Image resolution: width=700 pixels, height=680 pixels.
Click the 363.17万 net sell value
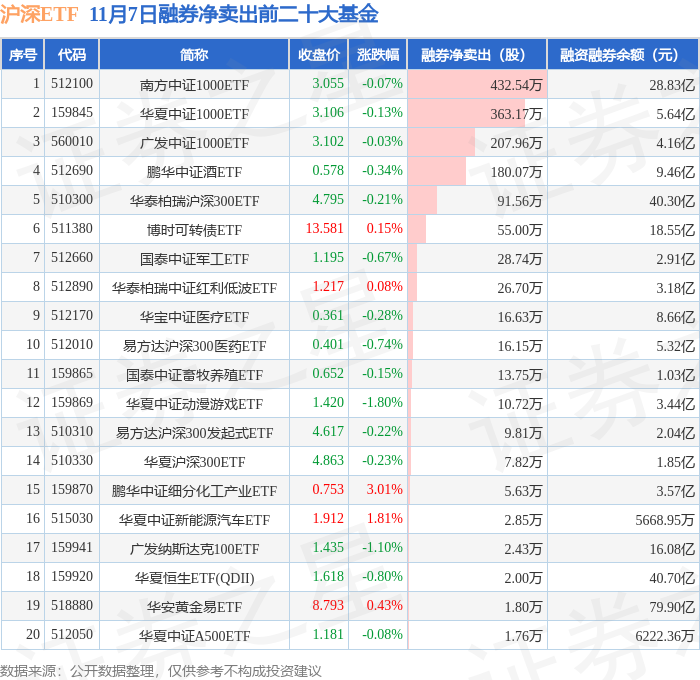coord(516,114)
